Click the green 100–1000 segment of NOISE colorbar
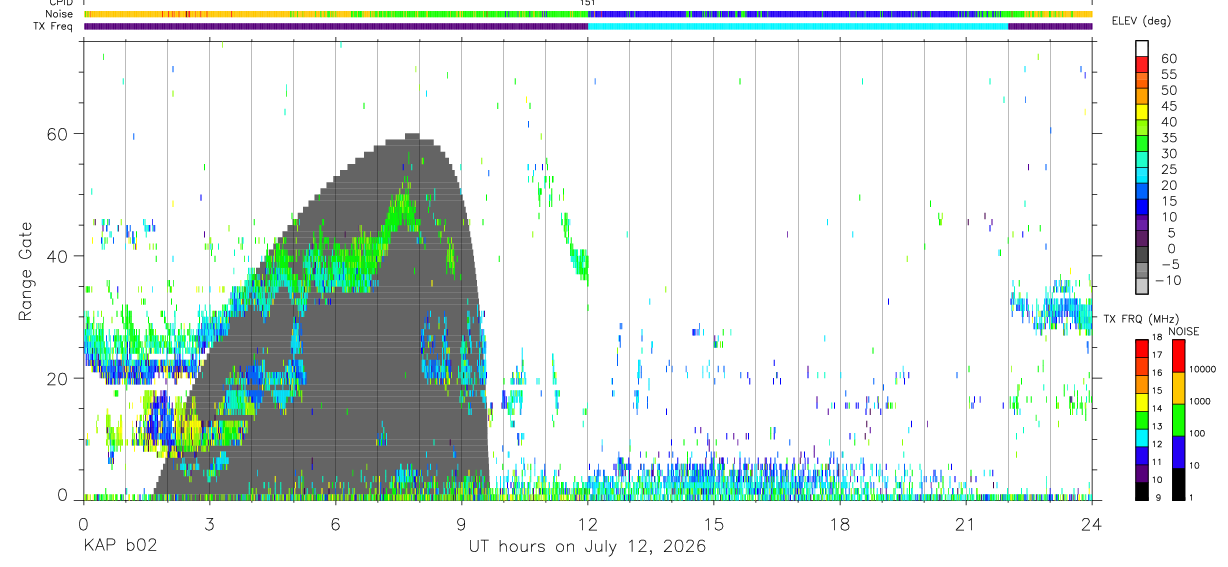Viewport: 1228px width, 567px height. [1177, 419]
